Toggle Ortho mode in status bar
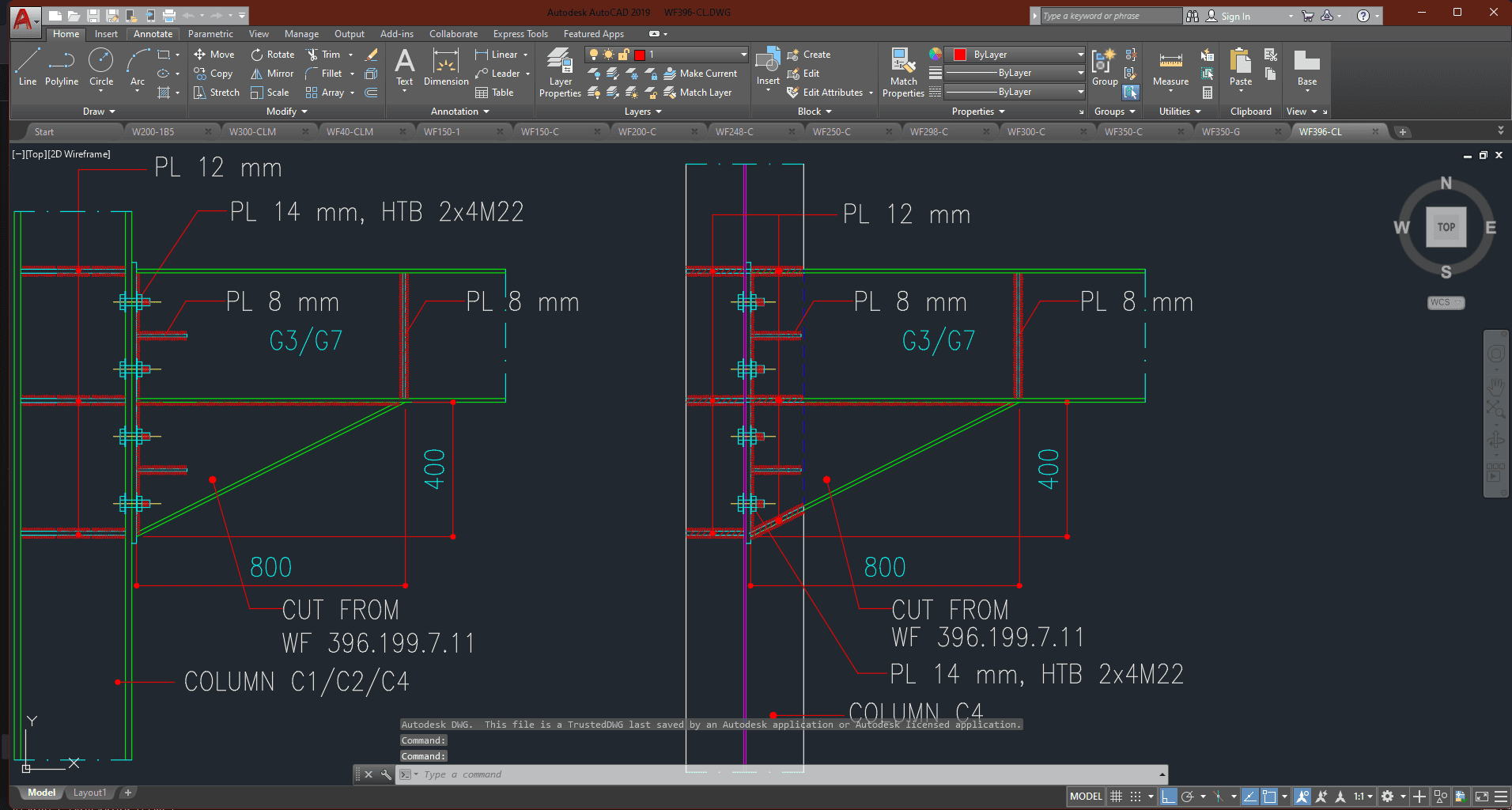Viewport: 1512px width, 810px height. (1168, 797)
